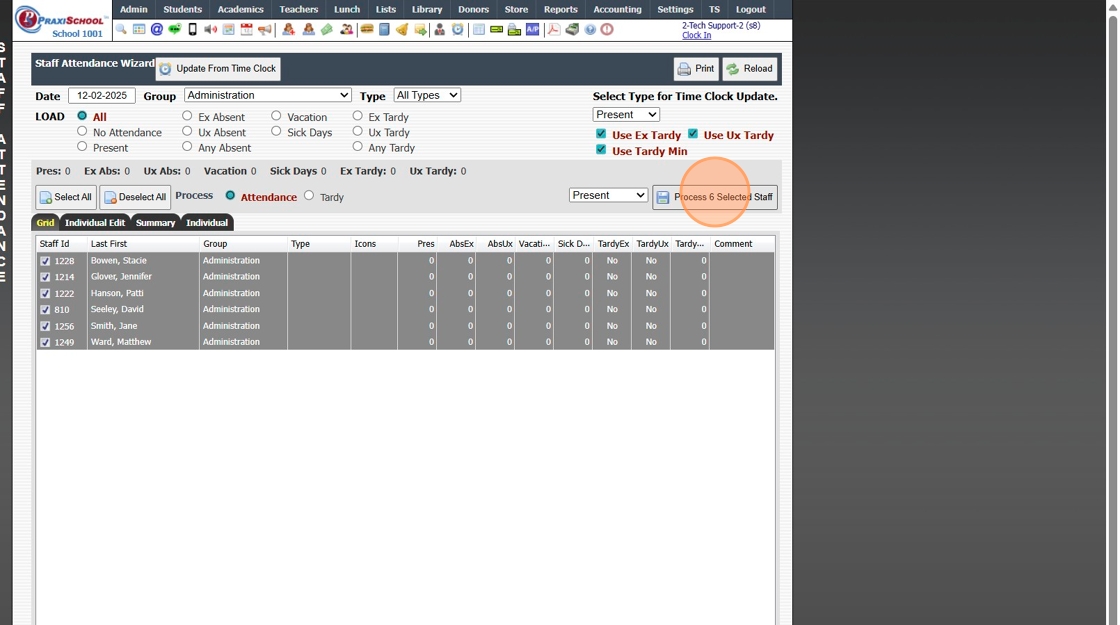1120x625 pixels.
Task: Click the cash register icon
Action: [572, 29]
